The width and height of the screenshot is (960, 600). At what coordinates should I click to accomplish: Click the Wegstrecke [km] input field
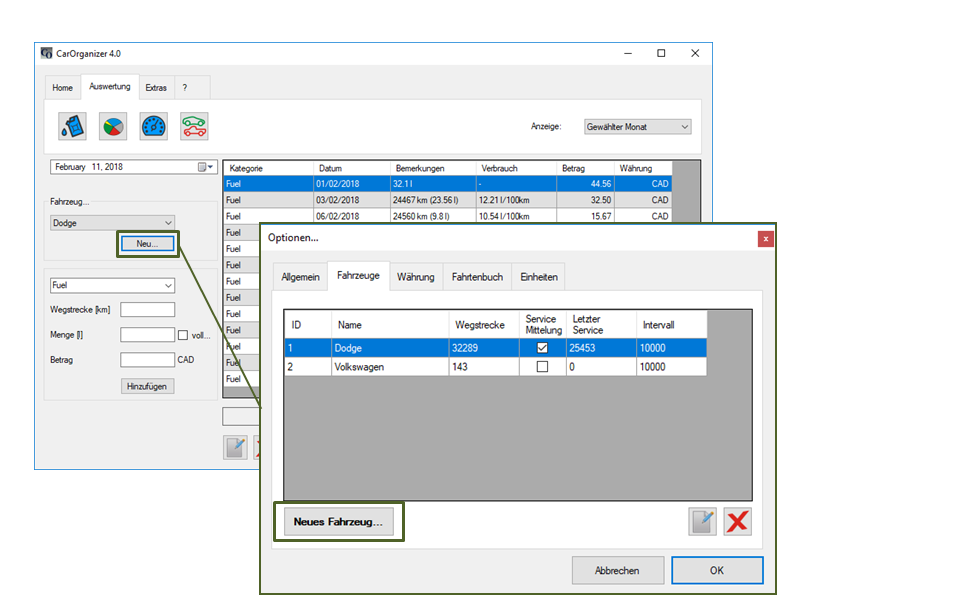[147, 310]
